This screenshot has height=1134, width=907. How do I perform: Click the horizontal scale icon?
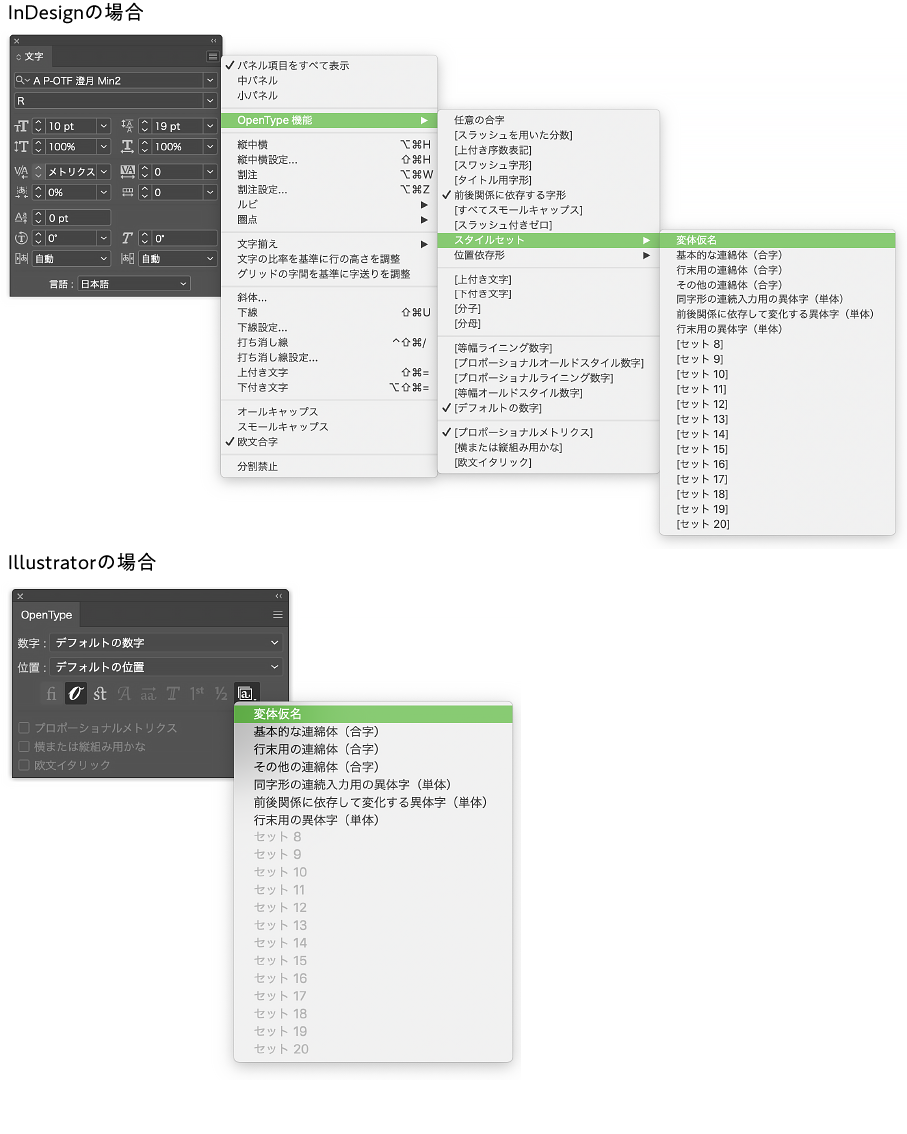pos(127,147)
